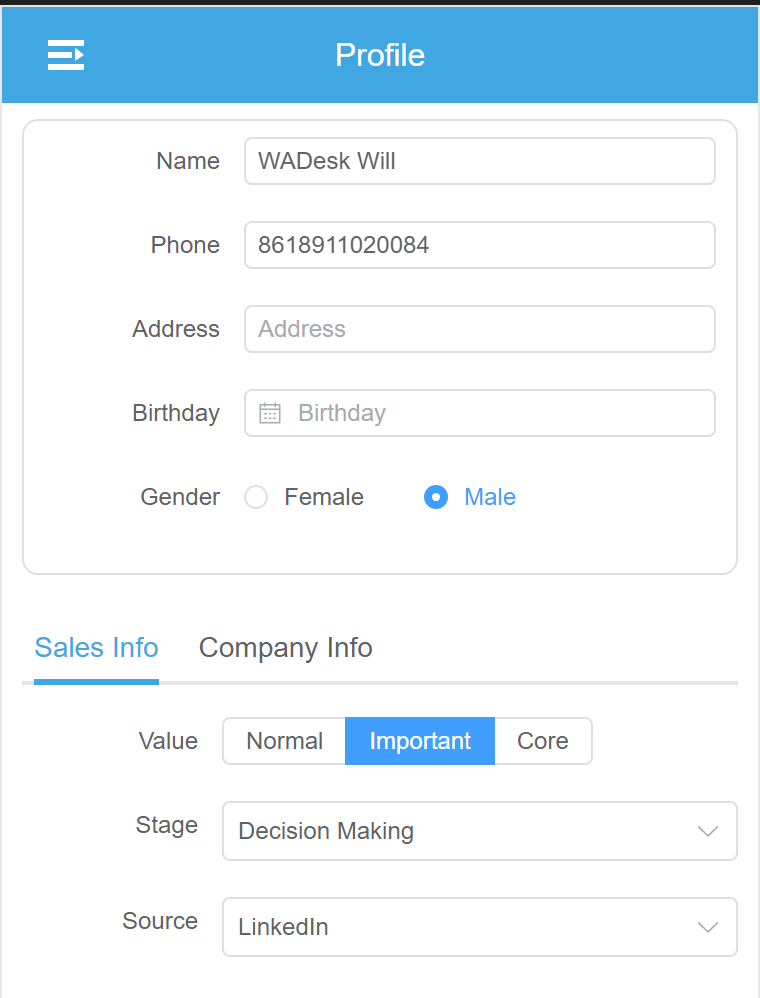Screen dimensions: 760x998
Task: Toggle the Important value option
Action: [420, 741]
